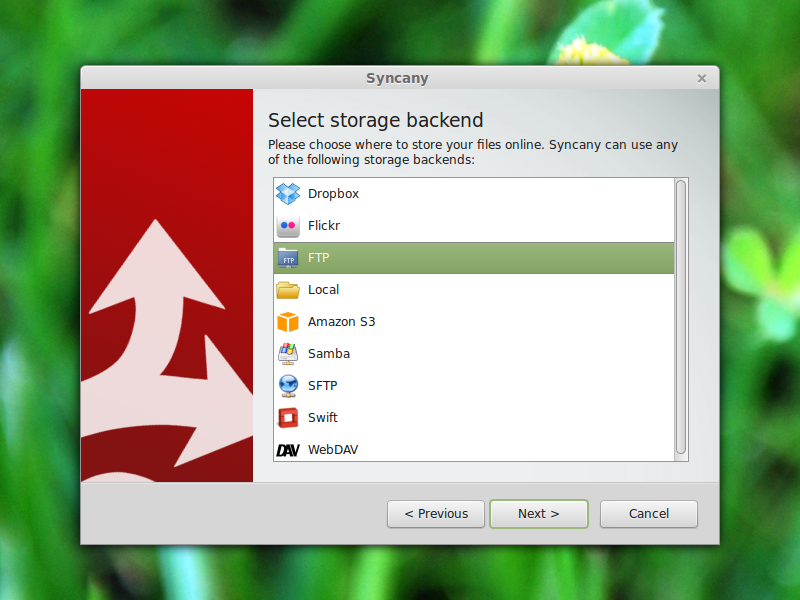Pick the Local storage label
The width and height of the screenshot is (800, 600).
click(x=323, y=290)
